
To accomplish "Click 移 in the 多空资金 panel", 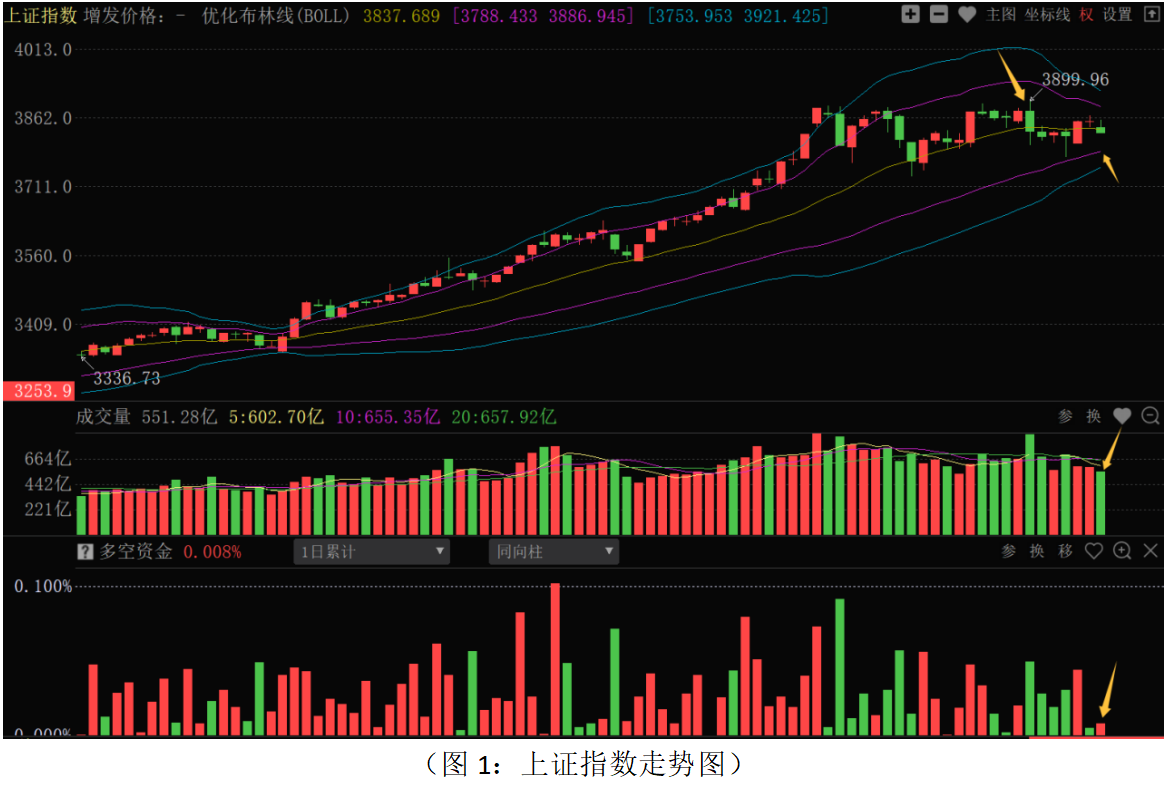I will [x=1065, y=551].
